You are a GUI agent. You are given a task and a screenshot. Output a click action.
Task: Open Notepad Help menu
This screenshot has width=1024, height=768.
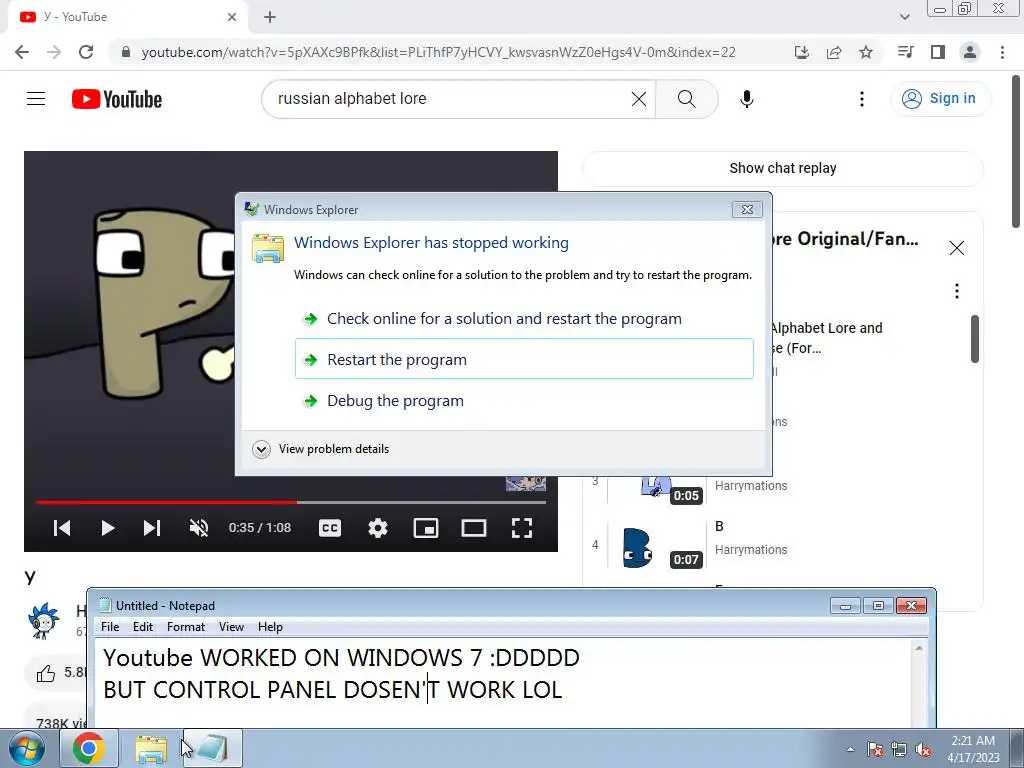click(x=270, y=627)
